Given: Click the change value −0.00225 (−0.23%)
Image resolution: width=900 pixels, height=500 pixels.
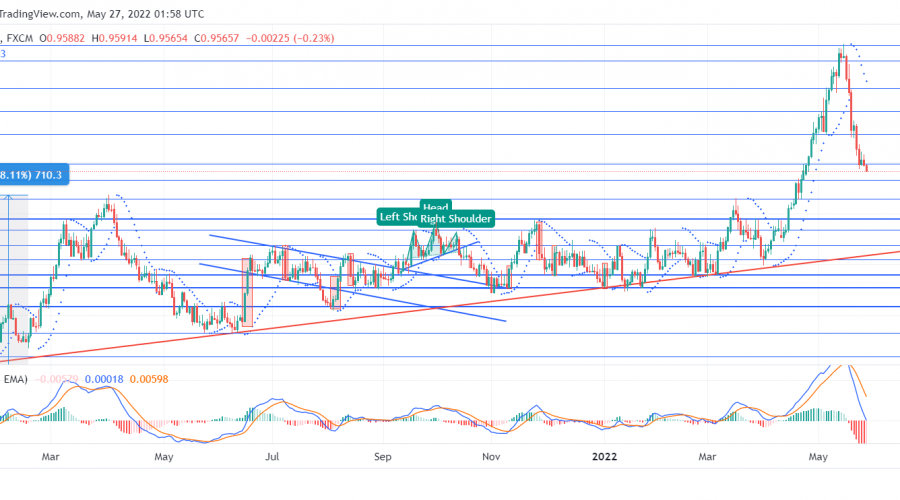Looking at the screenshot, I should coord(290,38).
